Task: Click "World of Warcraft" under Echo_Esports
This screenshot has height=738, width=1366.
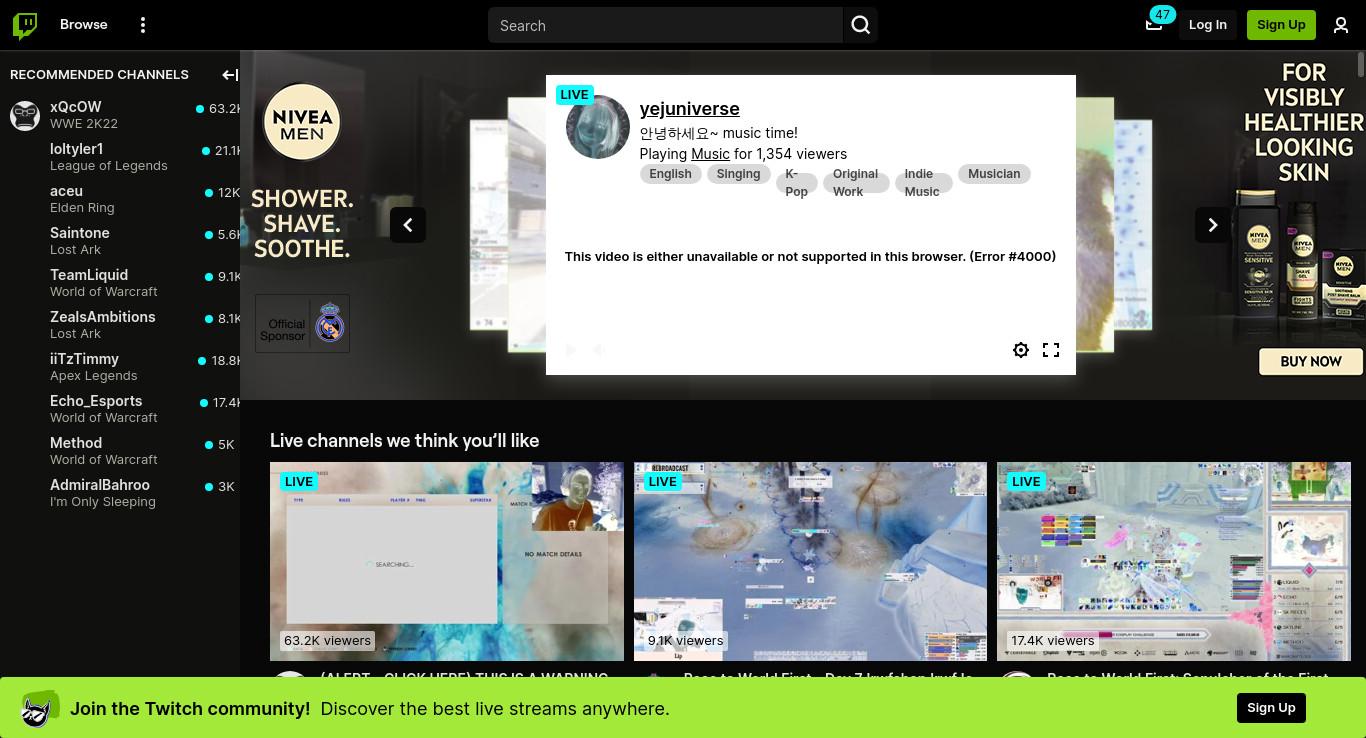Action: pyautogui.click(x=104, y=418)
